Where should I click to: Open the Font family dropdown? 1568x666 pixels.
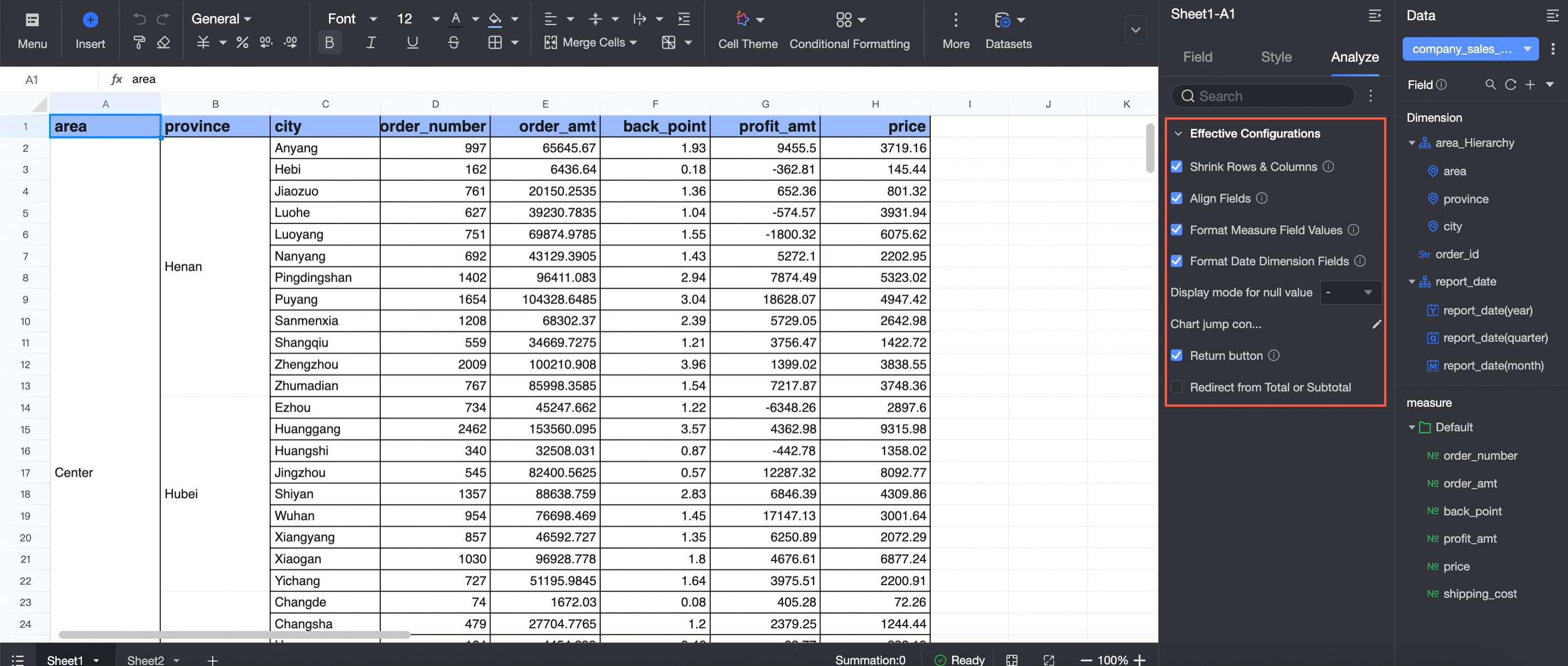point(352,19)
